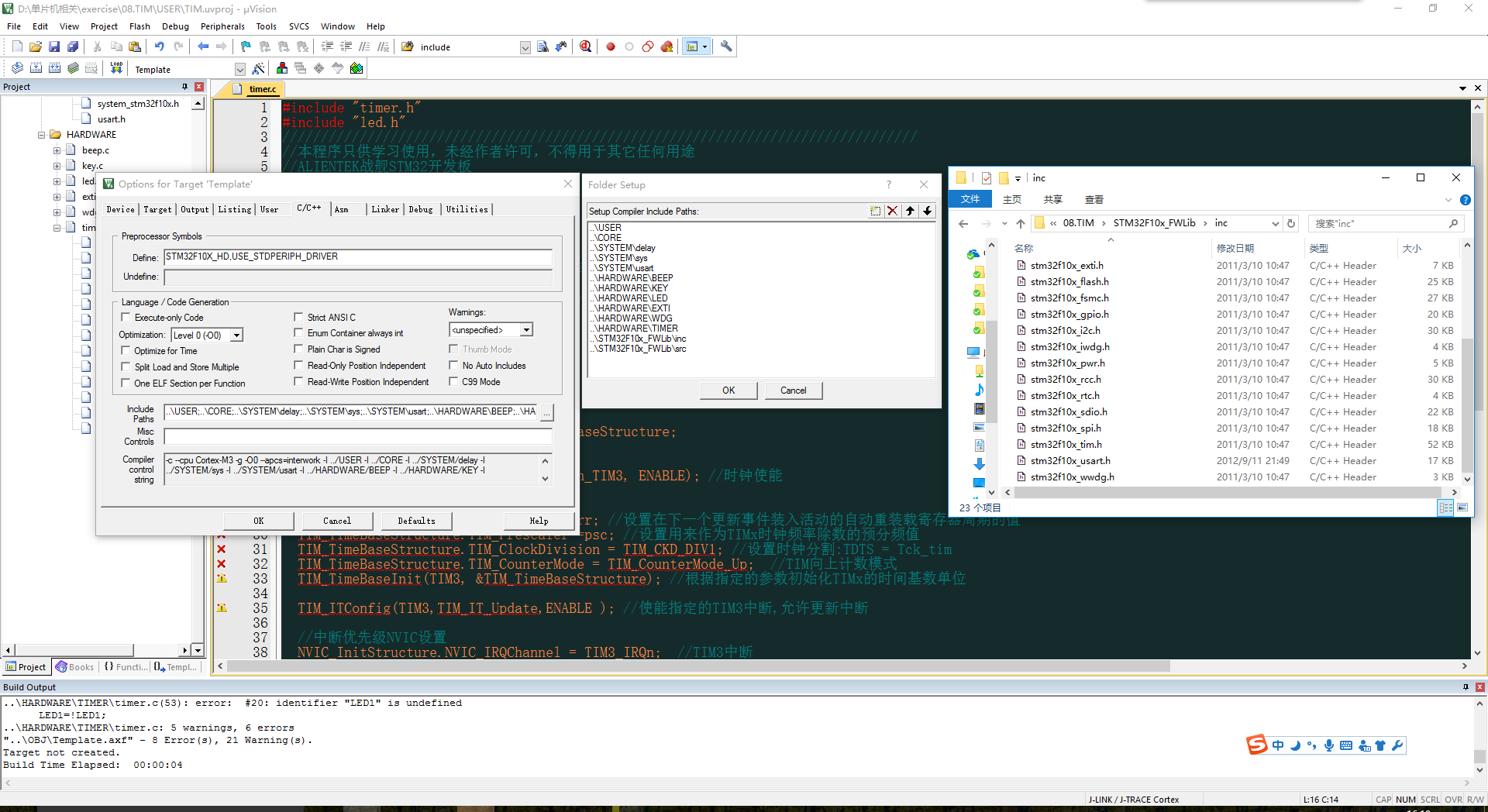Image resolution: width=1488 pixels, height=812 pixels.
Task: Collapse the HARDWARE group in Project tree
Action: (x=41, y=135)
